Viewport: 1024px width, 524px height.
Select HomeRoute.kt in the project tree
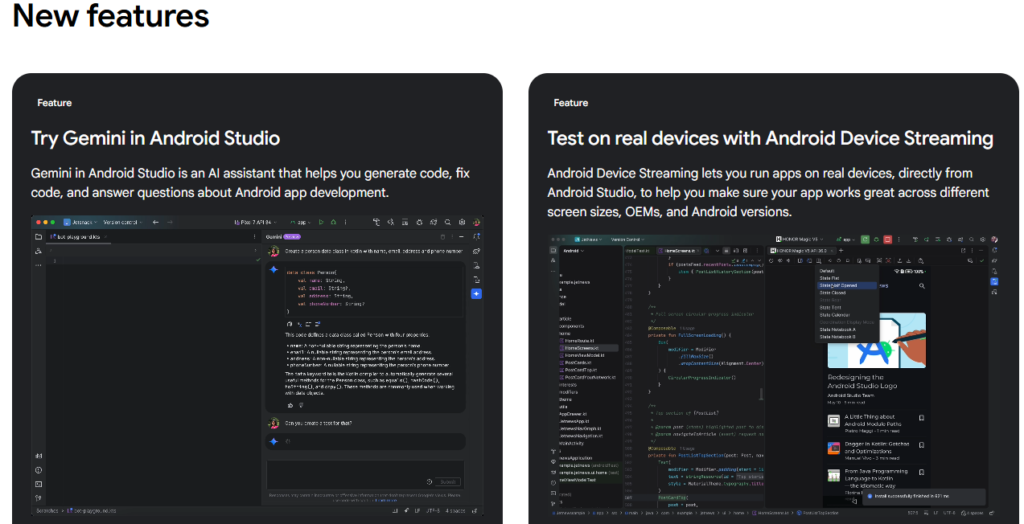point(579,340)
